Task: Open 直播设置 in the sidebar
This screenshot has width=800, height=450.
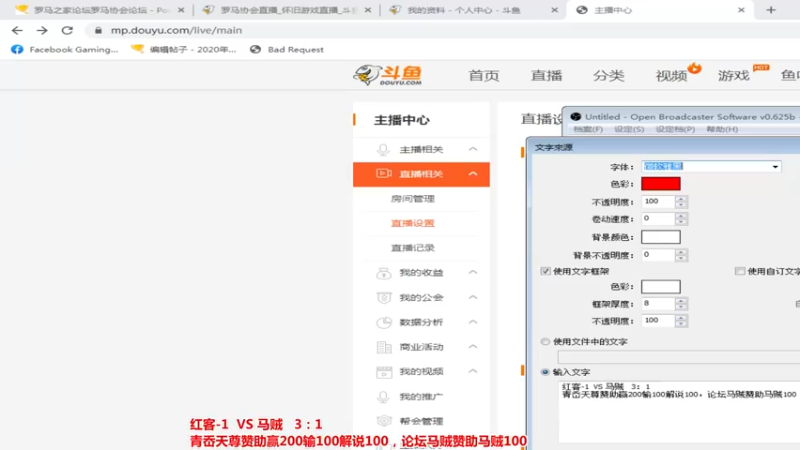Action: 413,223
